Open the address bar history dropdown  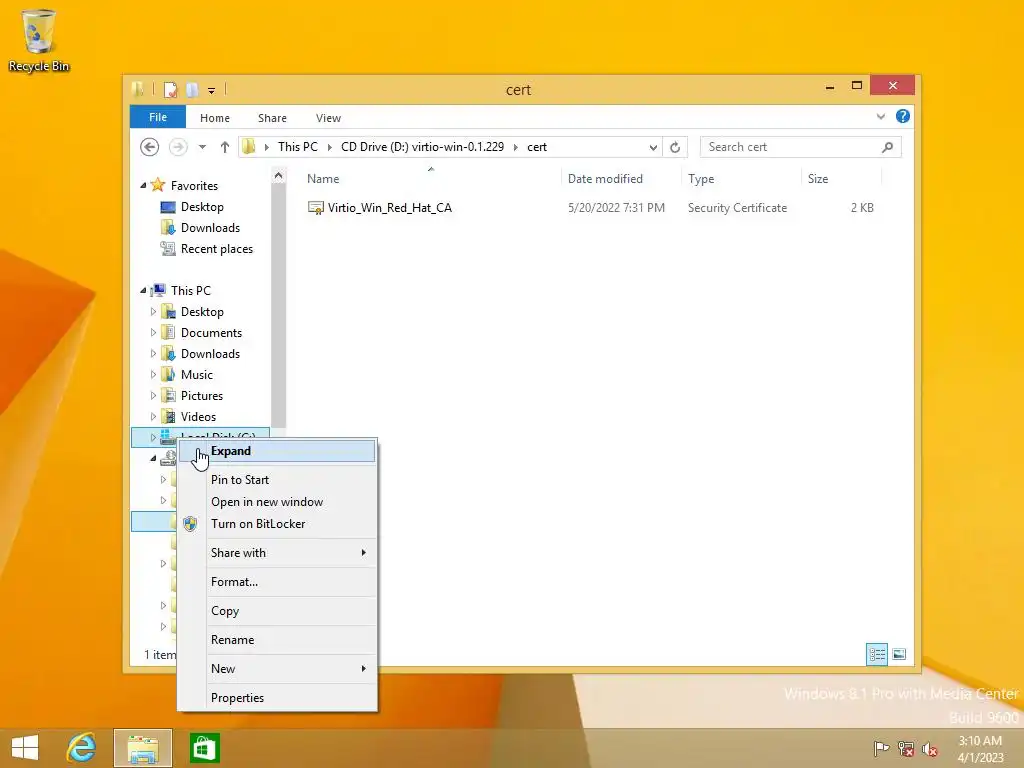[653, 148]
